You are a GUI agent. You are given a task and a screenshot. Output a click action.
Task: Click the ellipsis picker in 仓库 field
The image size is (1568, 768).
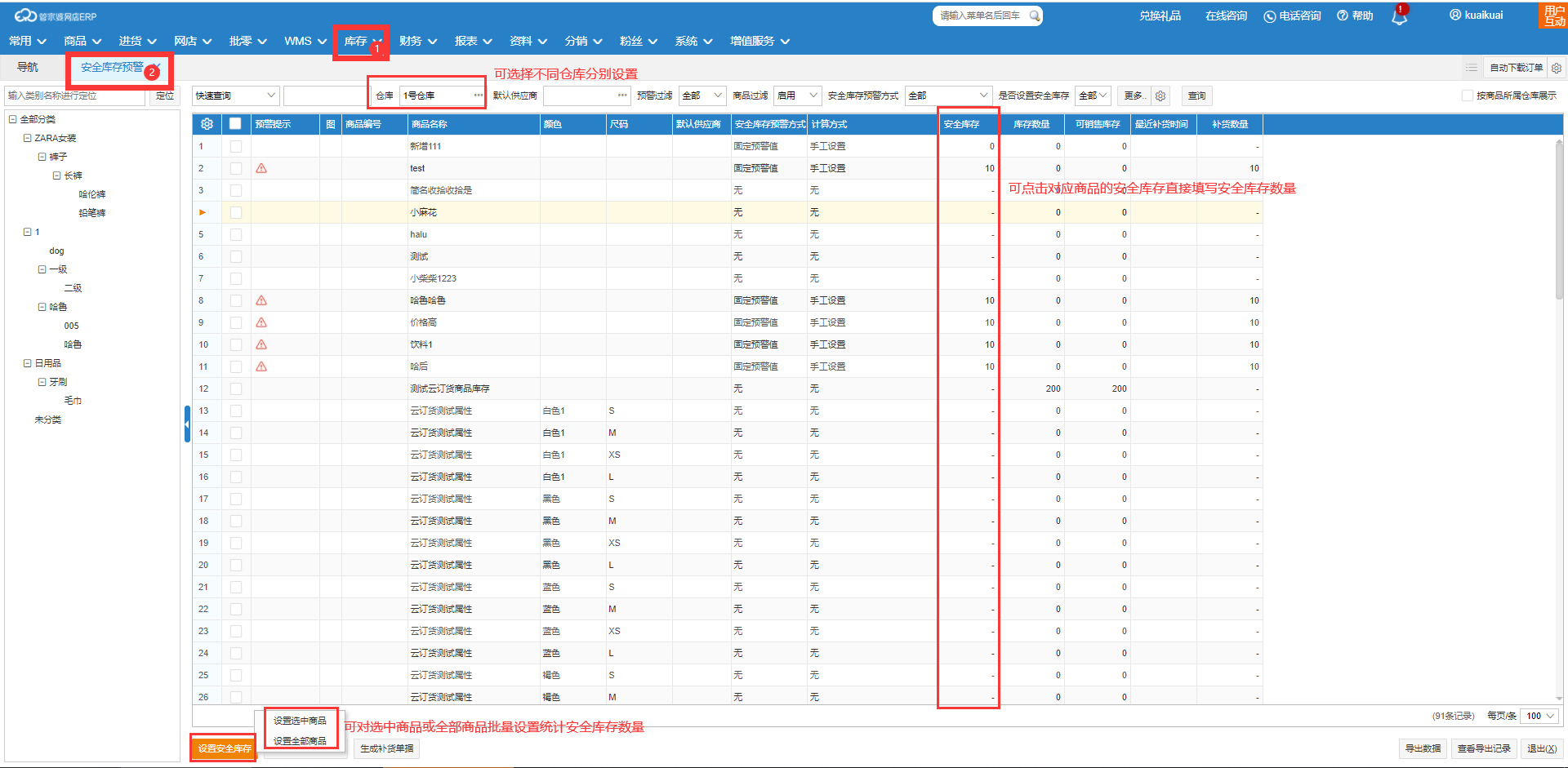pyautogui.click(x=479, y=95)
